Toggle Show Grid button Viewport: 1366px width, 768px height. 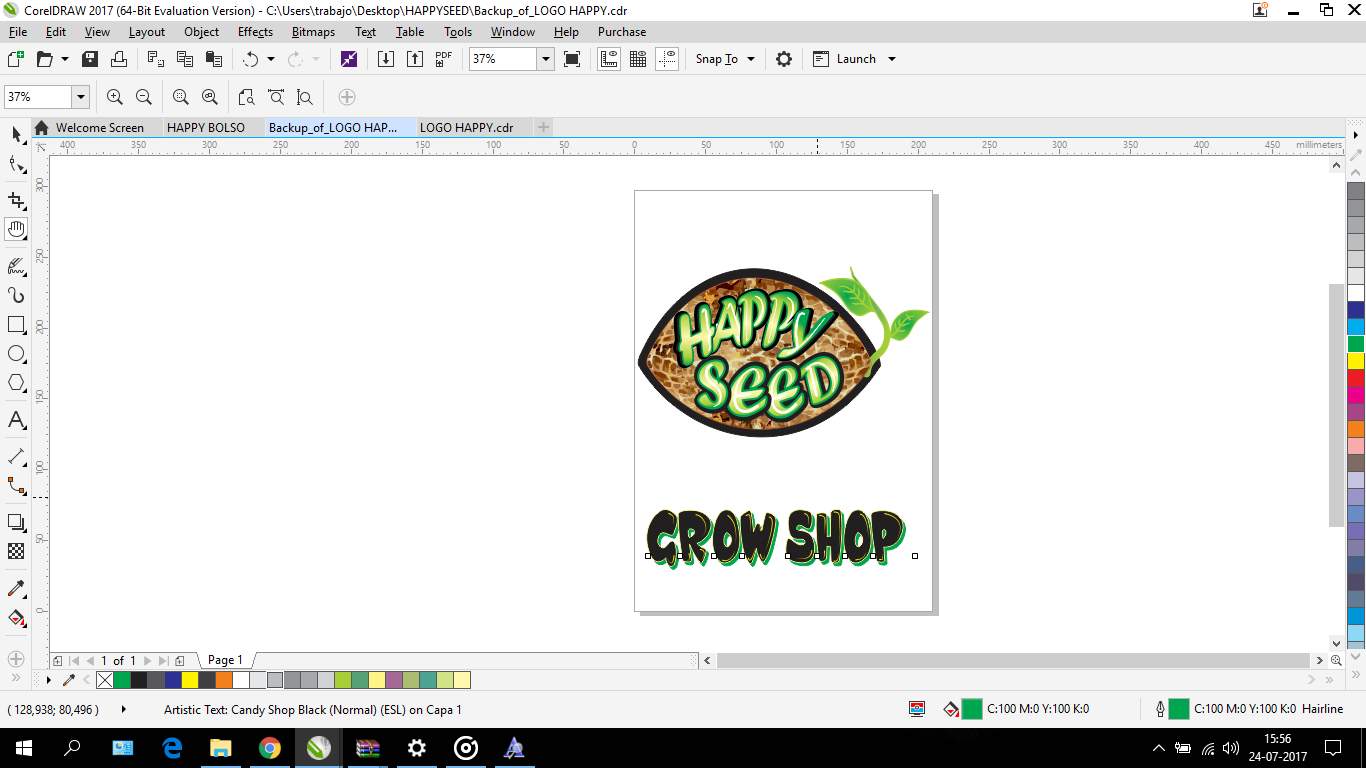(638, 59)
